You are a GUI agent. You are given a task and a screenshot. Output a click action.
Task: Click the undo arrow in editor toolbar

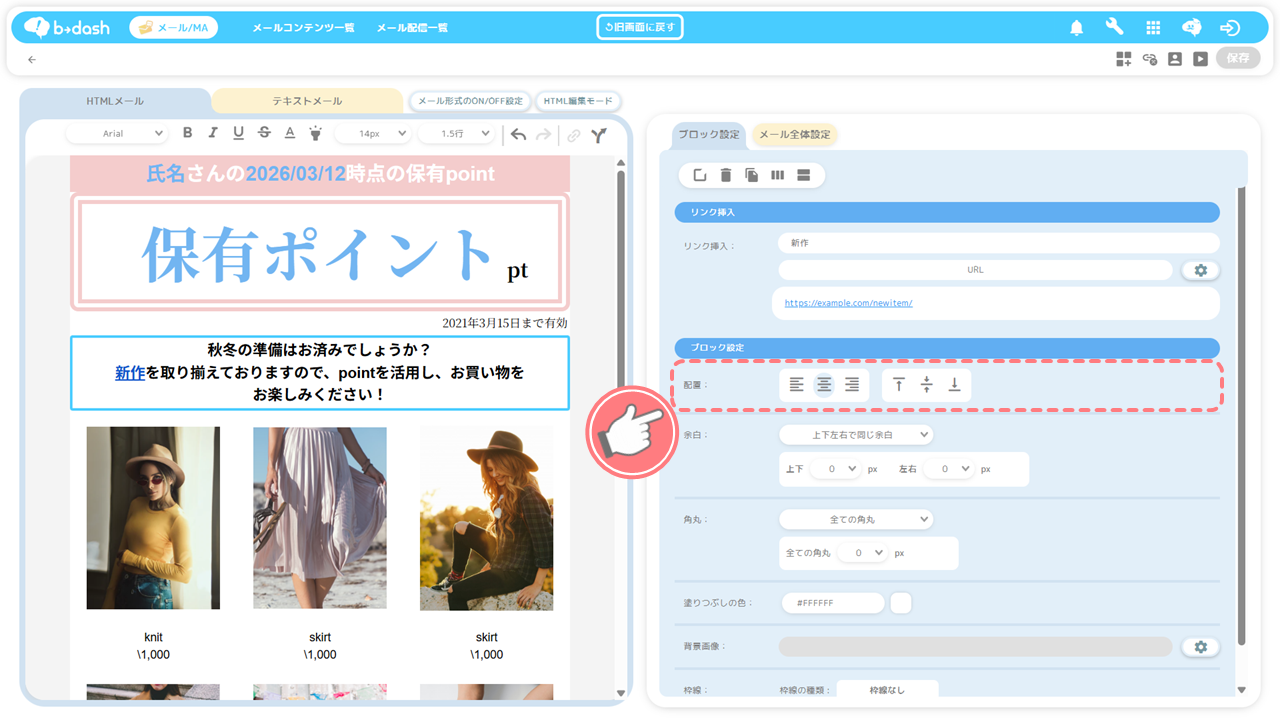[518, 134]
